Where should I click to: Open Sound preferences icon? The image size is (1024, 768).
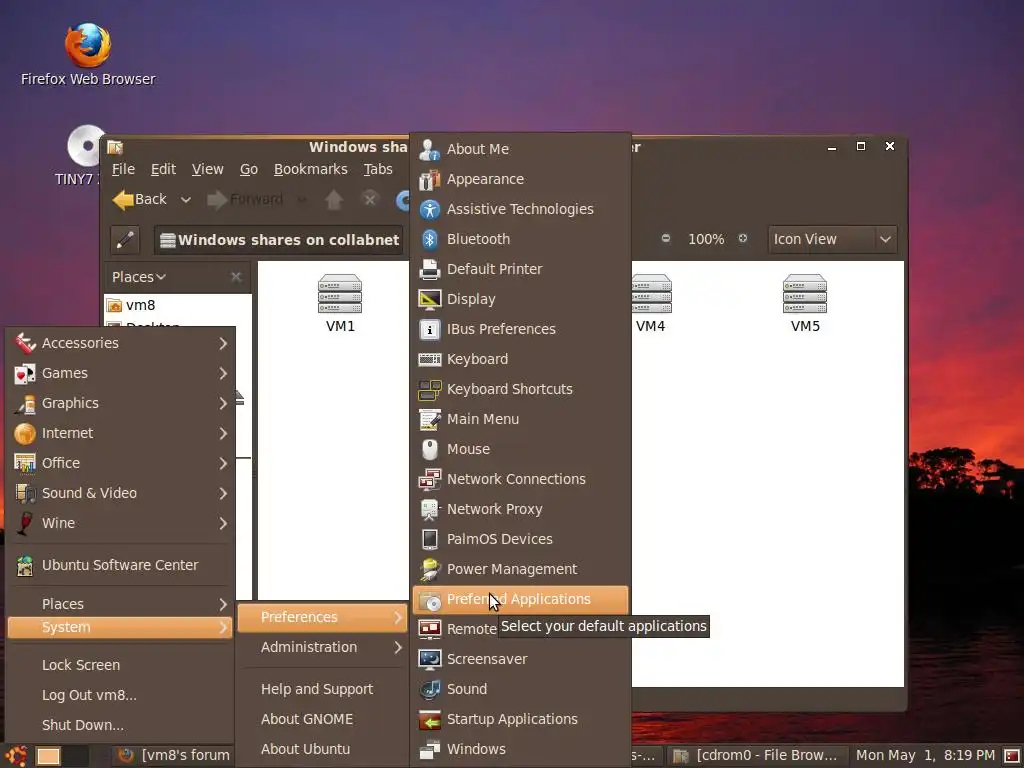point(429,689)
